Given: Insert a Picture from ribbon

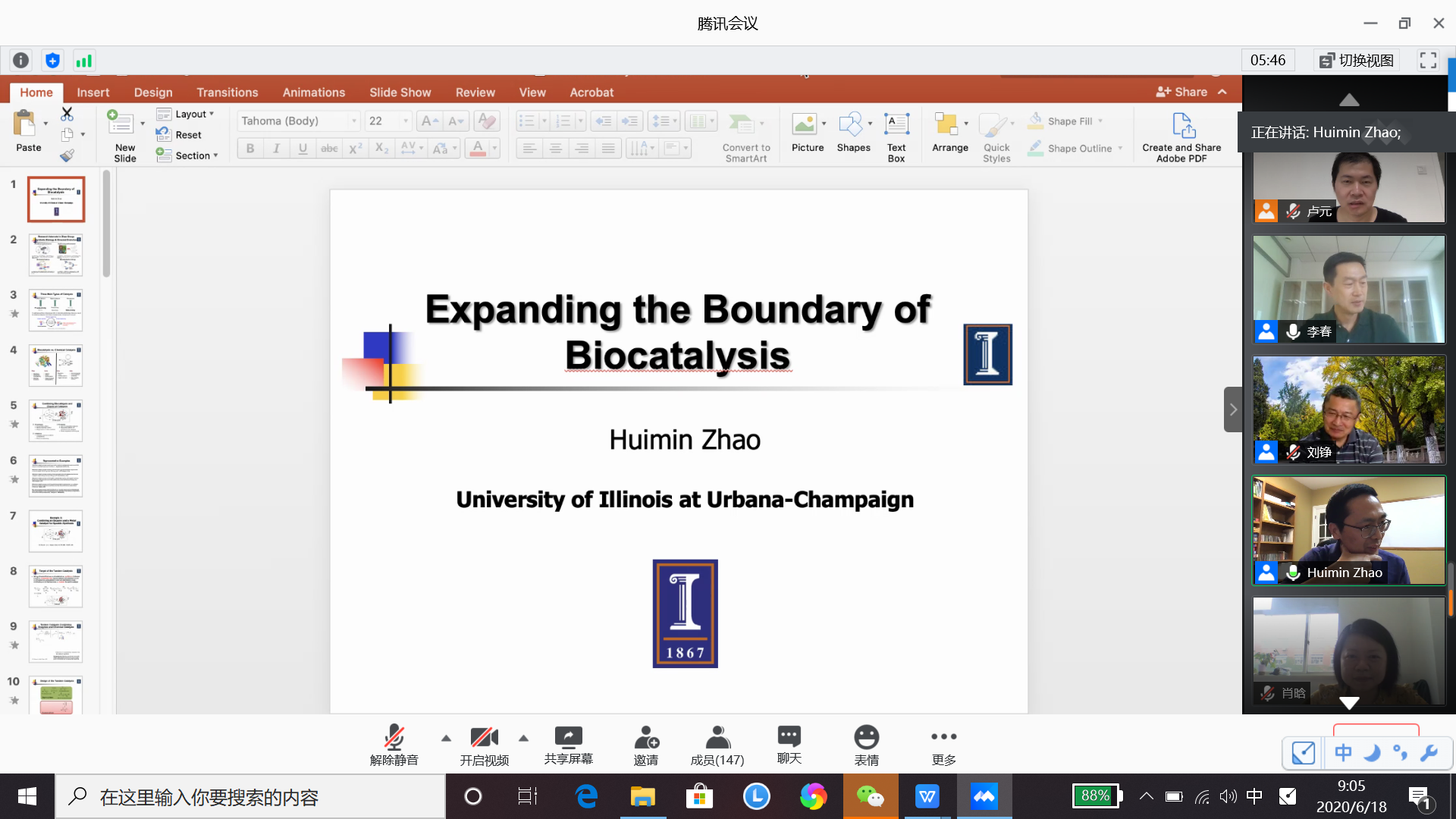Looking at the screenshot, I should 805,124.
